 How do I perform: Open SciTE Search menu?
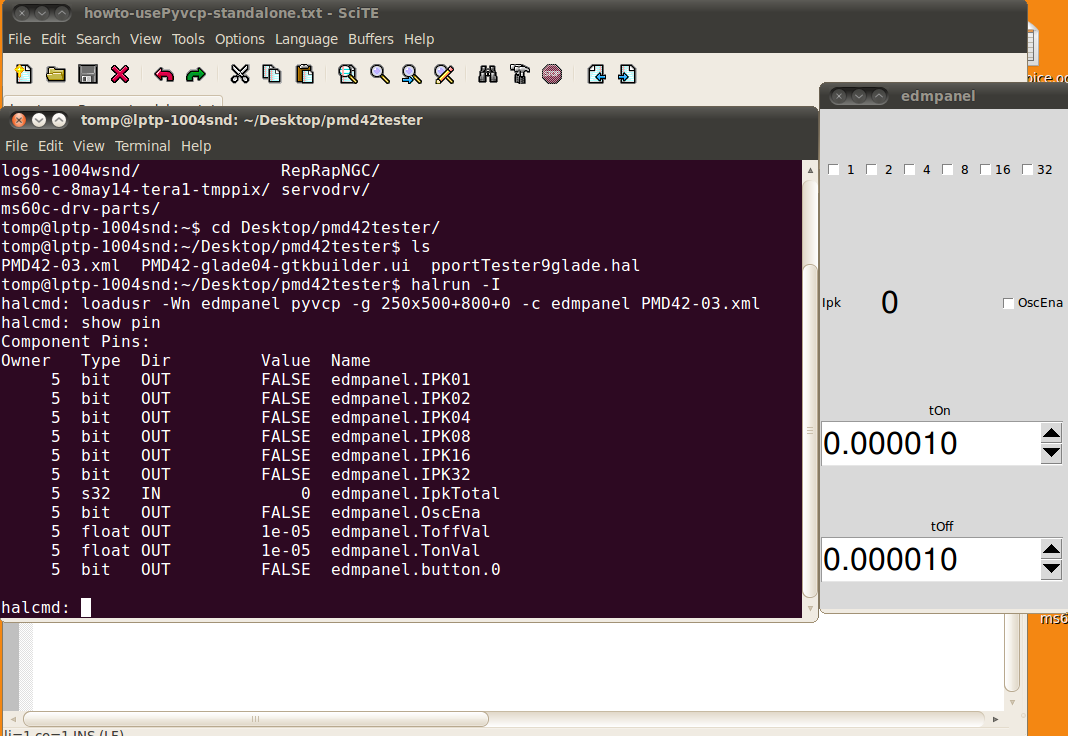pyautogui.click(x=97, y=39)
